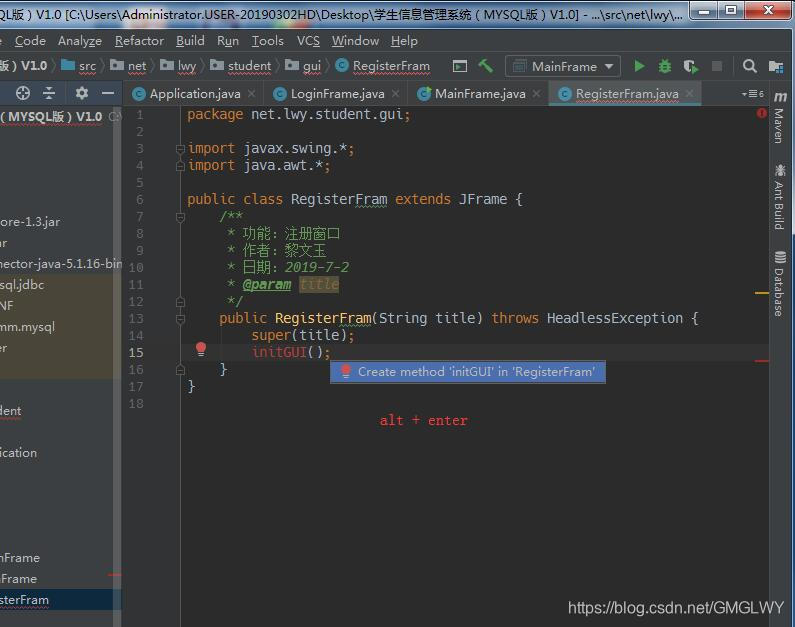Click the @param tag in Javadoc
Viewport: 795px width, 627px height.
click(267, 284)
